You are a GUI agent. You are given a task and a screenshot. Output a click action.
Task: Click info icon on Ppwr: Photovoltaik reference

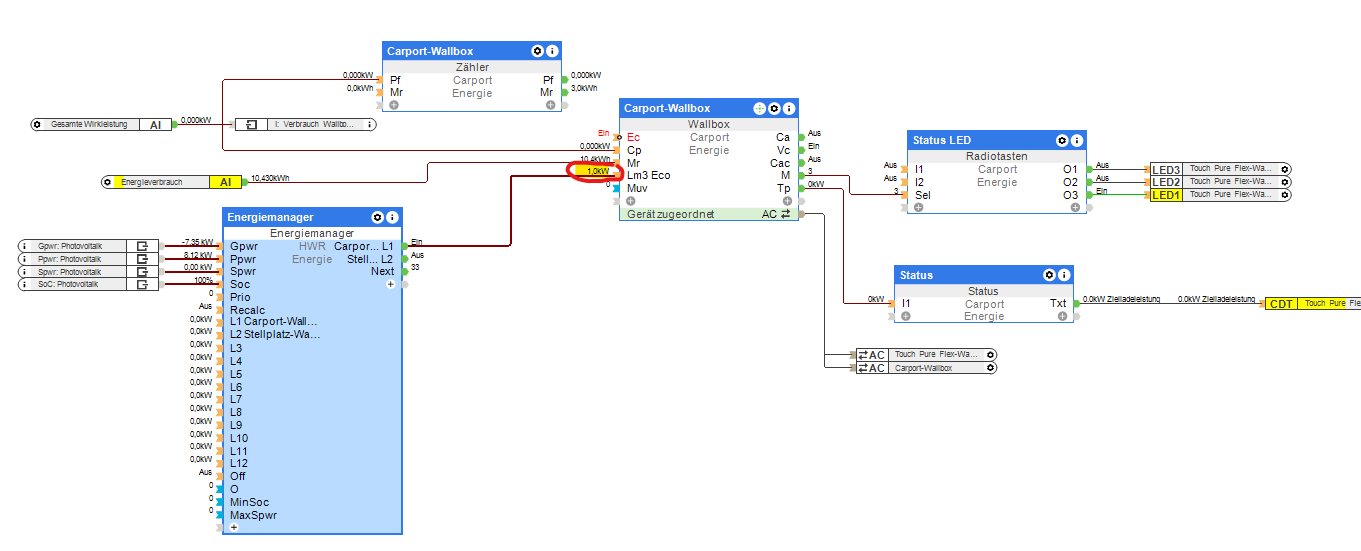pos(25,259)
